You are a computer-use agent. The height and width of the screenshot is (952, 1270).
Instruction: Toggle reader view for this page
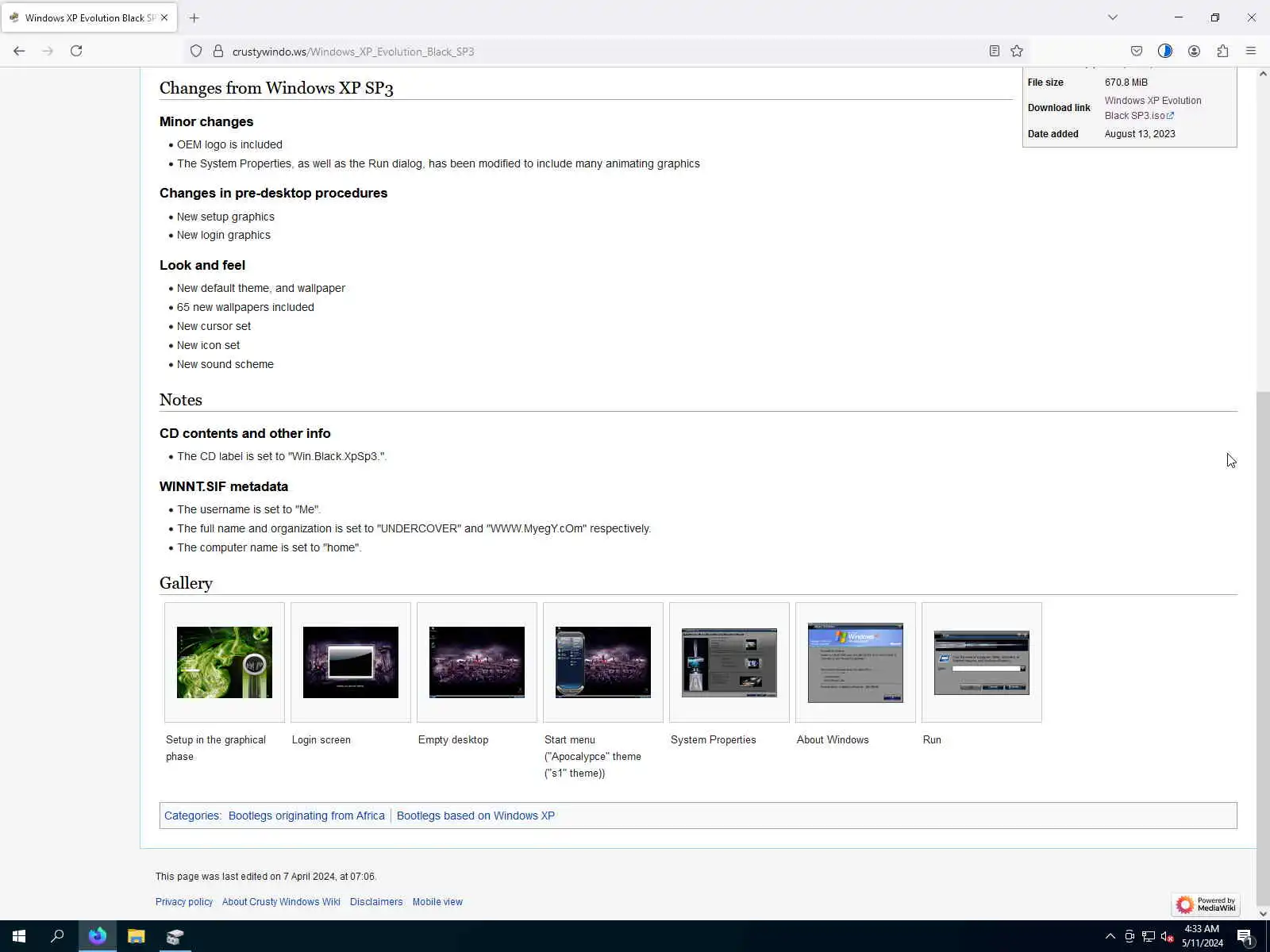pyautogui.click(x=994, y=51)
